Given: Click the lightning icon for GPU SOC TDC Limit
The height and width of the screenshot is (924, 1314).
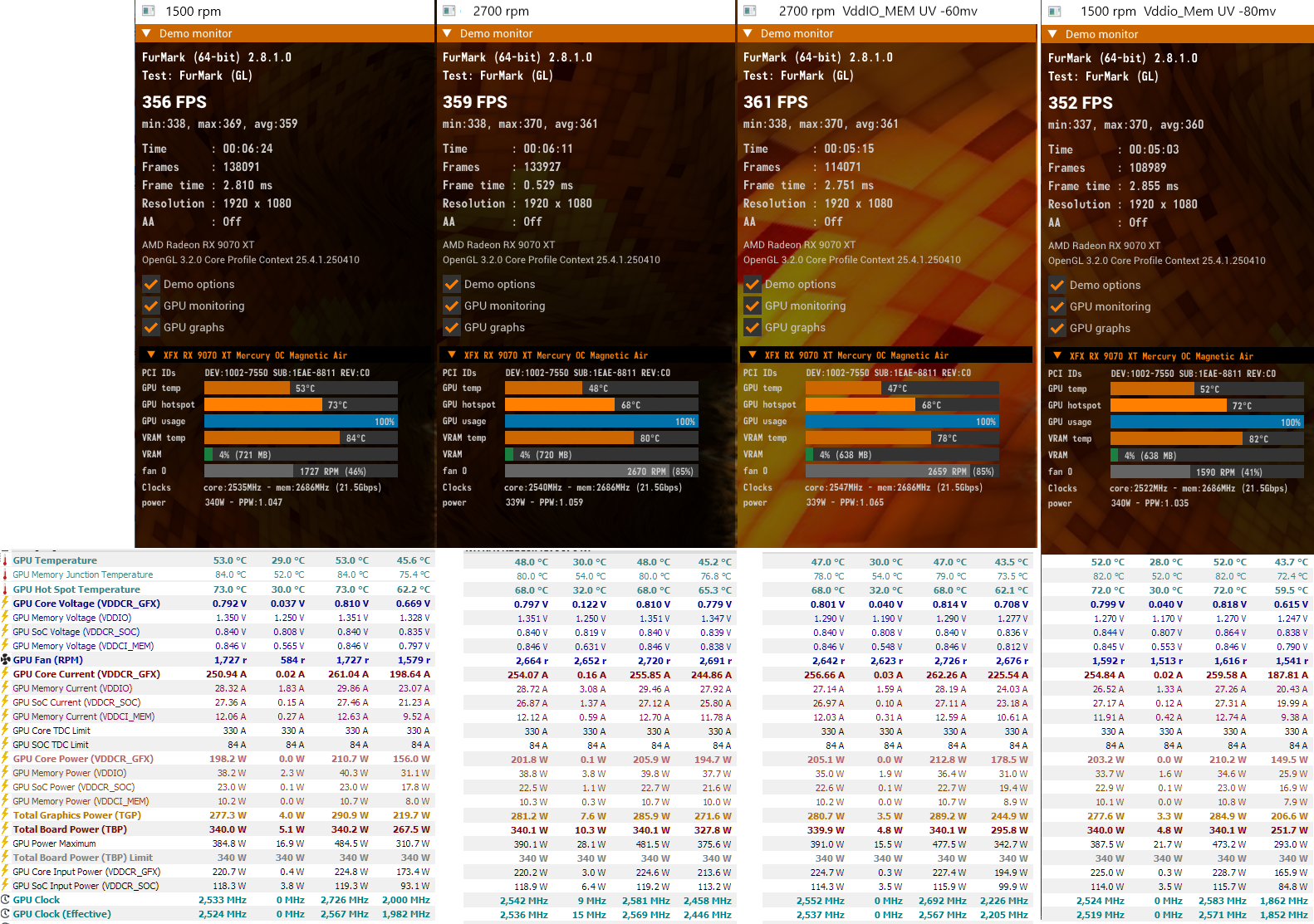Looking at the screenshot, I should (x=5, y=745).
